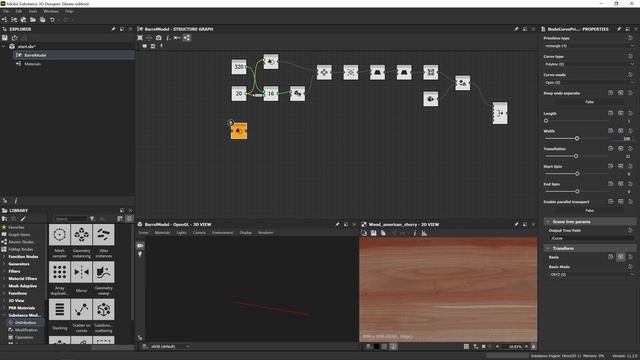Open the File menu

tap(6, 11)
